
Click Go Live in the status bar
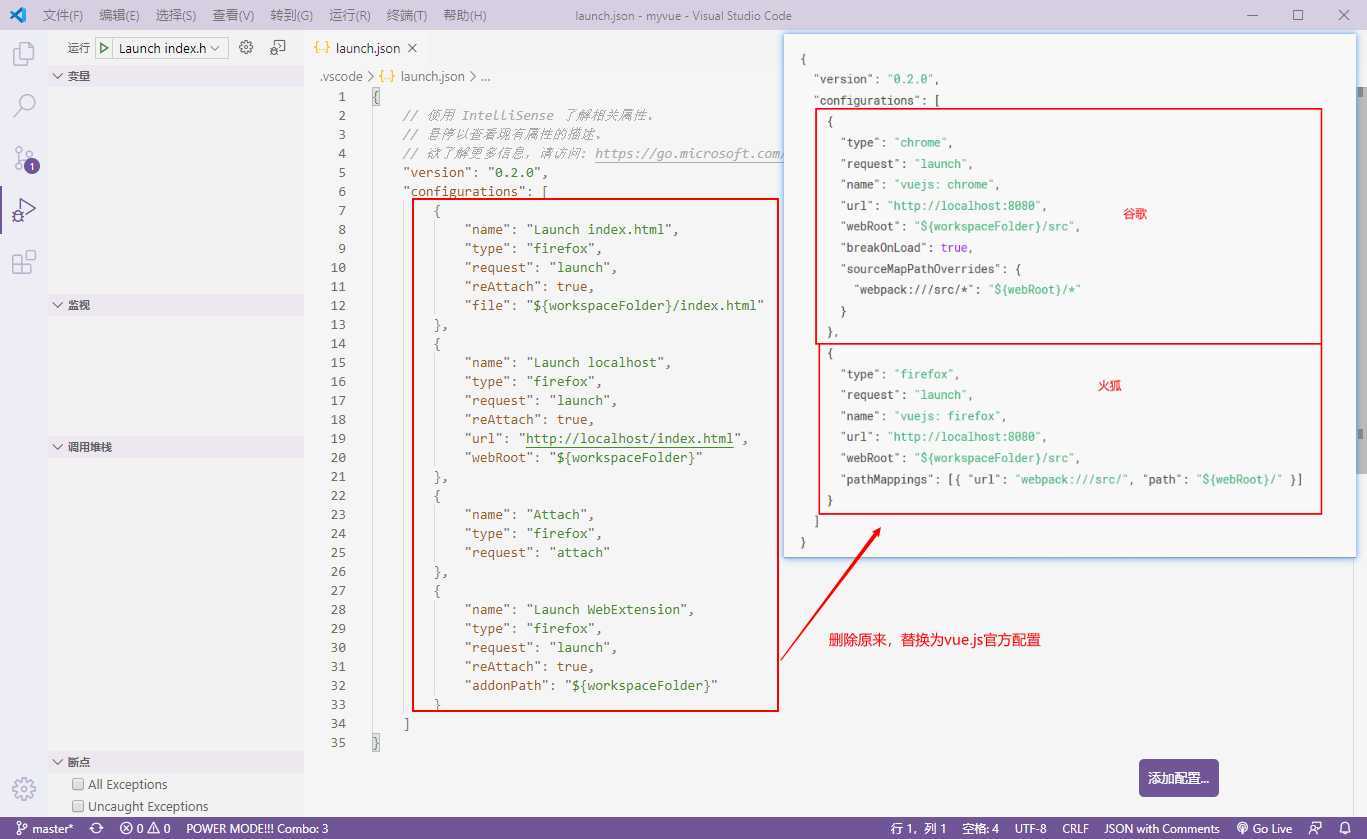pyautogui.click(x=1264, y=828)
